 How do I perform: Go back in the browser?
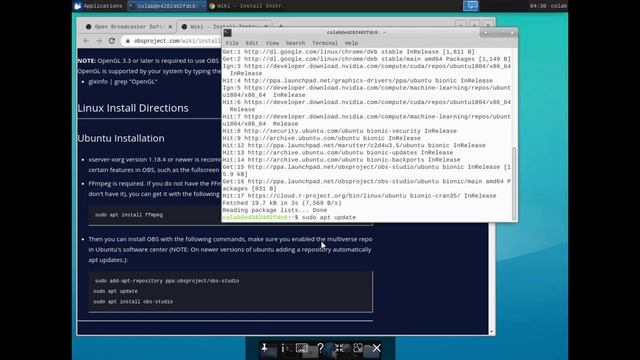click(86, 41)
